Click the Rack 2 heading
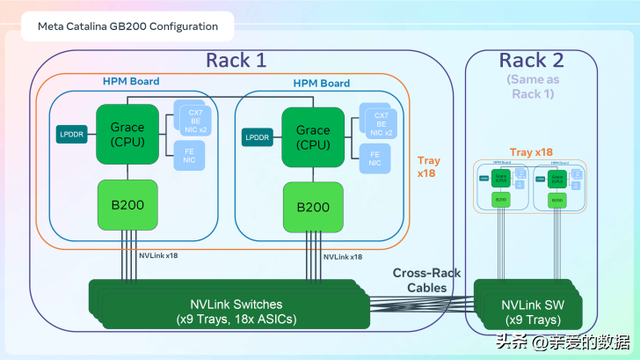The height and width of the screenshot is (360, 640). (531, 60)
